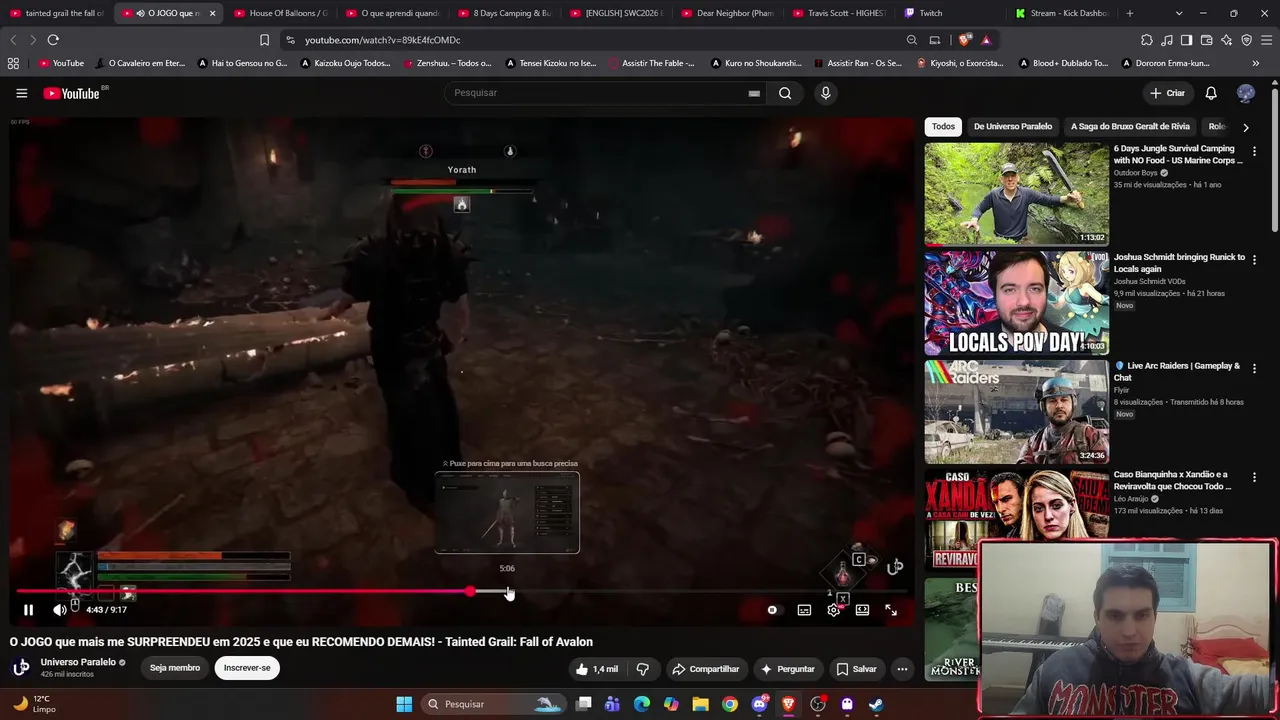This screenshot has height=720, width=1280.
Task: Open the Brave Shields lion icon
Action: (965, 40)
